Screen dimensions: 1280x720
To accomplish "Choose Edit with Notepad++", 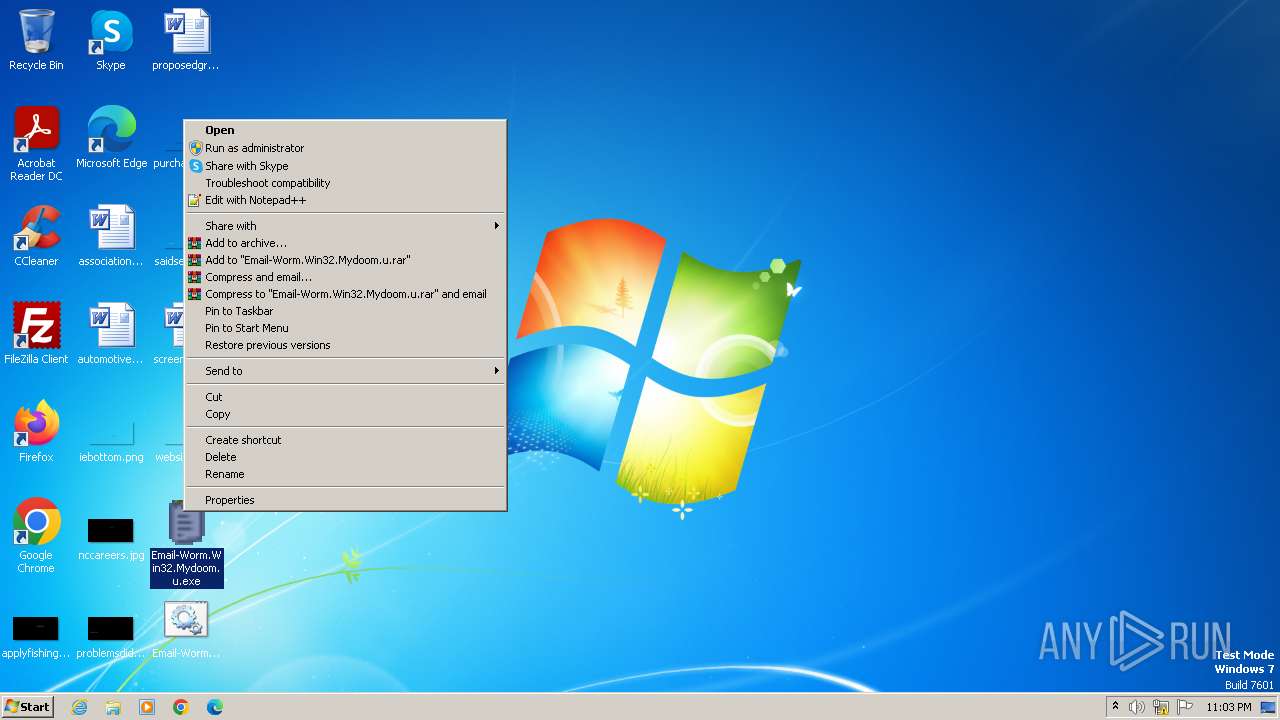I will pos(345,200).
